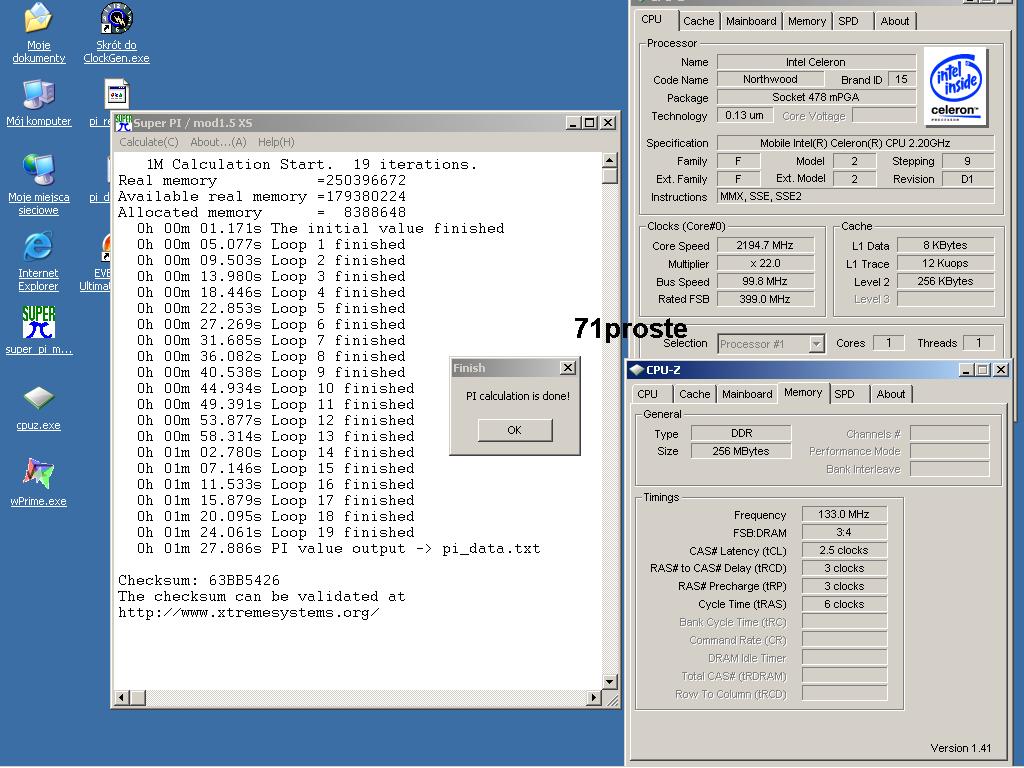Select About tab in lower CPU-Z window
This screenshot has height=768, width=1024.
coord(891,394)
